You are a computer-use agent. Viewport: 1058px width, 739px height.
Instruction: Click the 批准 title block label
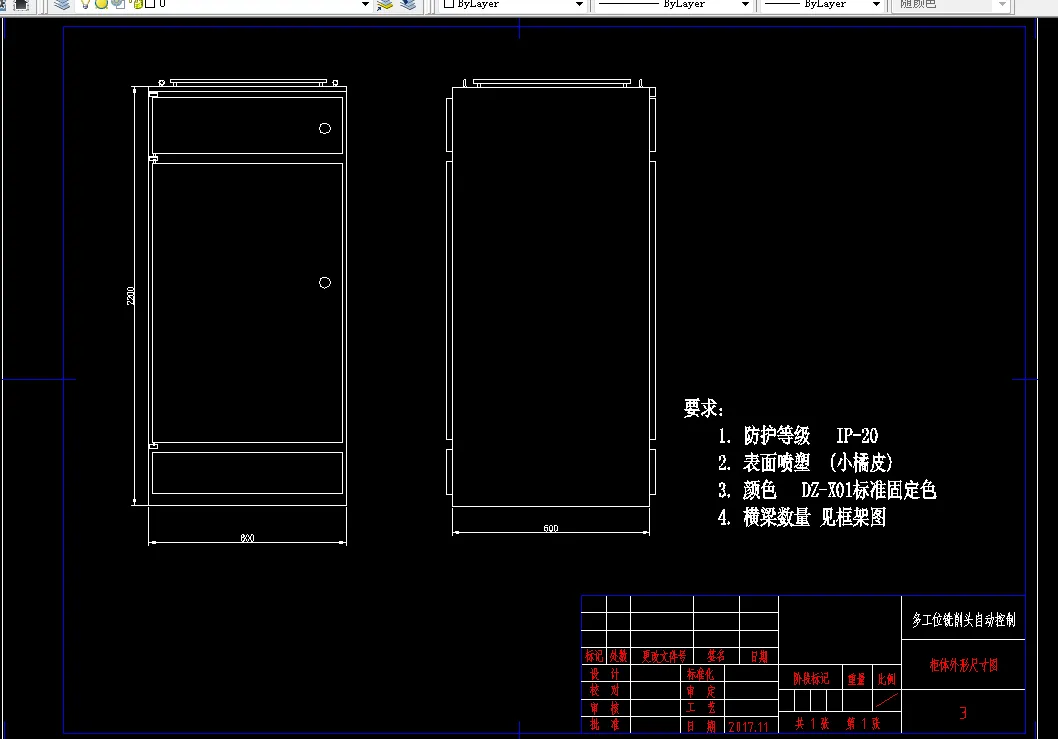(x=605, y=725)
